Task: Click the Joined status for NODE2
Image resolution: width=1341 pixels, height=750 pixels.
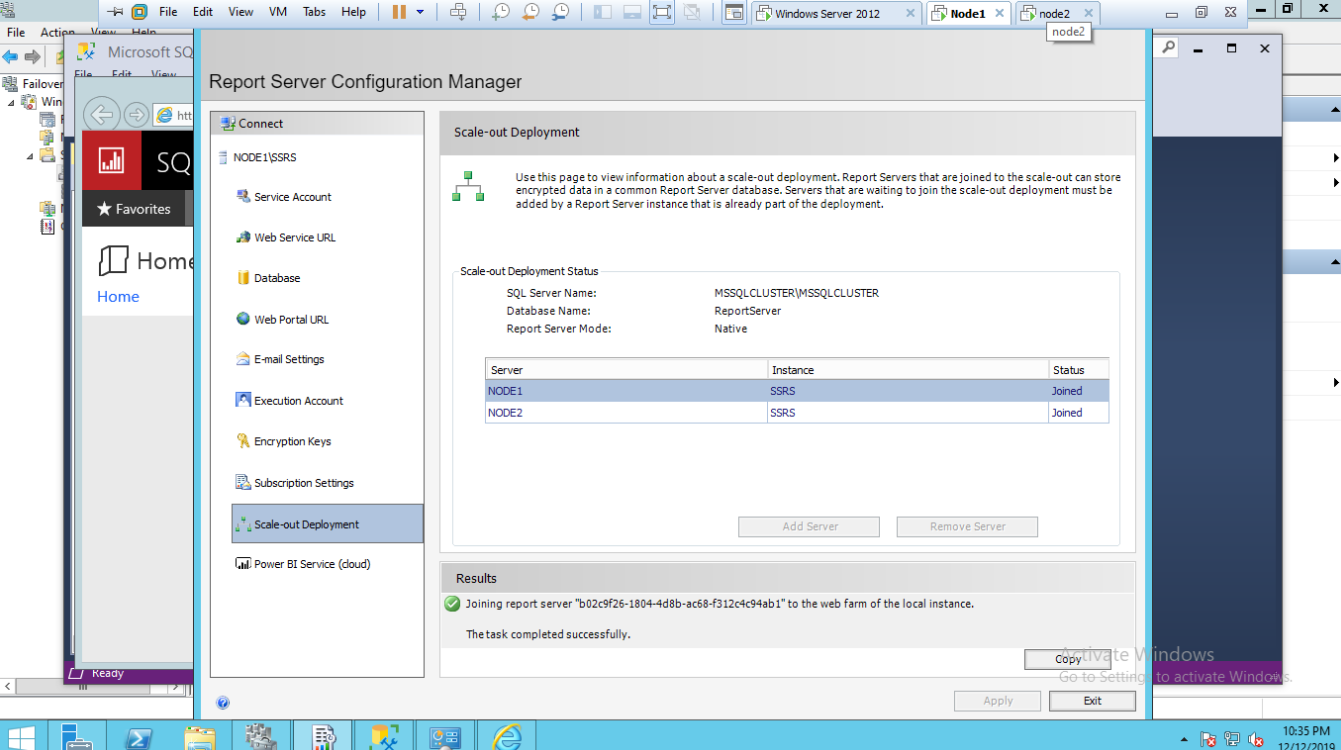Action: (1067, 412)
